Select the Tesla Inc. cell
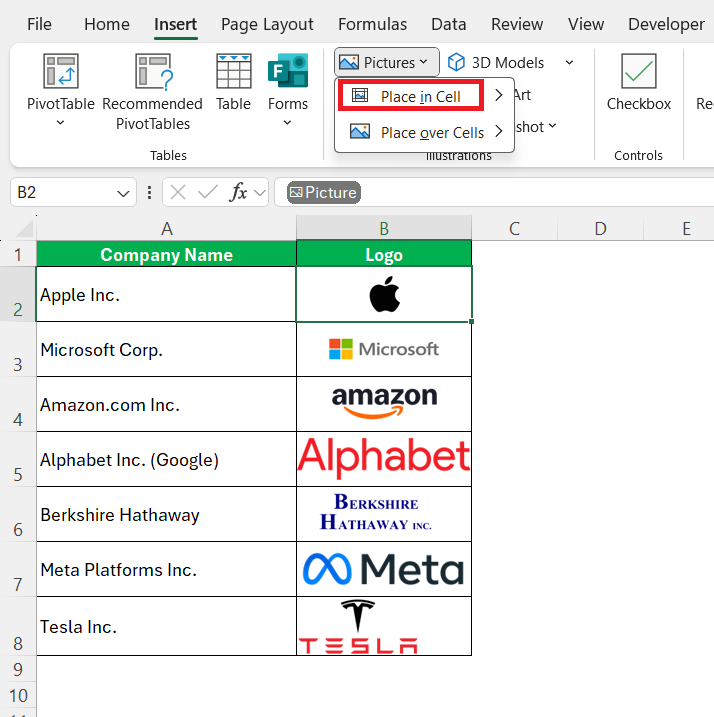Viewport: 714px width, 717px height. 166,626
